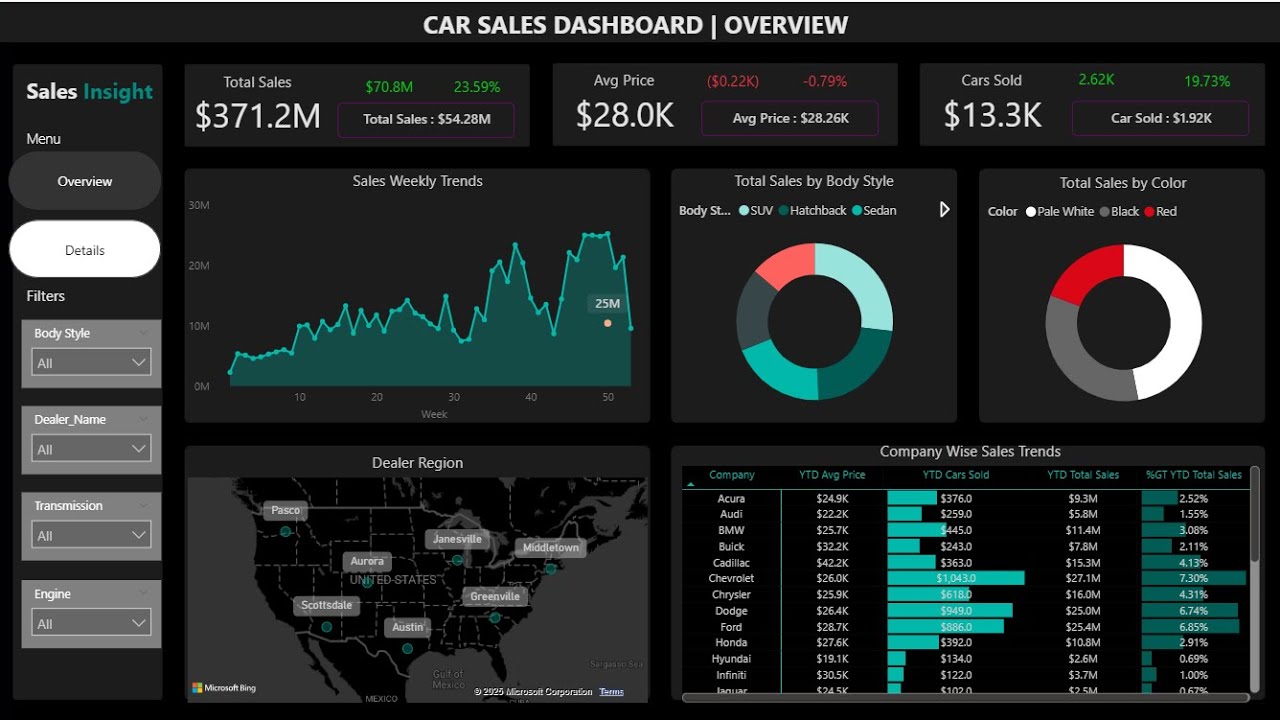The width and height of the screenshot is (1280, 720).
Task: Select the Audi company row
Action: coord(965,514)
